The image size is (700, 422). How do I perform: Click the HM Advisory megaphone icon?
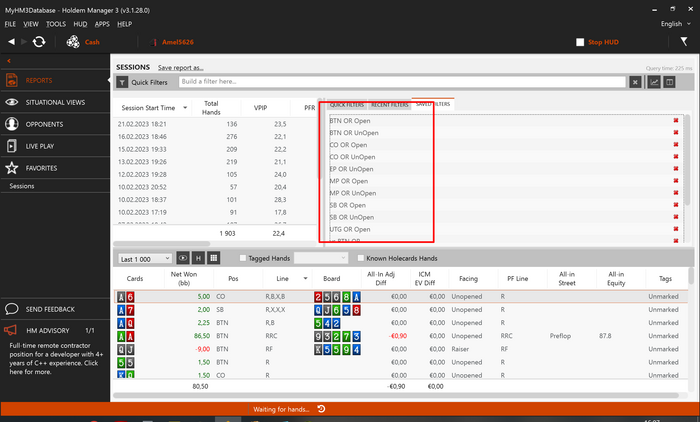[x=11, y=330]
